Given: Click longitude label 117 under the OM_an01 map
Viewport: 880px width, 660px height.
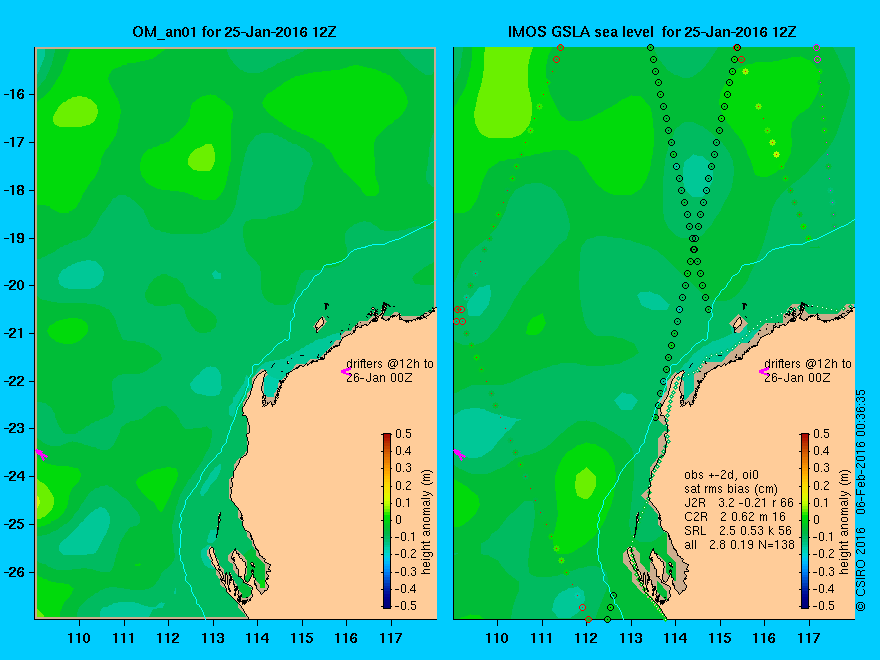Looking at the screenshot, I should 391,638.
